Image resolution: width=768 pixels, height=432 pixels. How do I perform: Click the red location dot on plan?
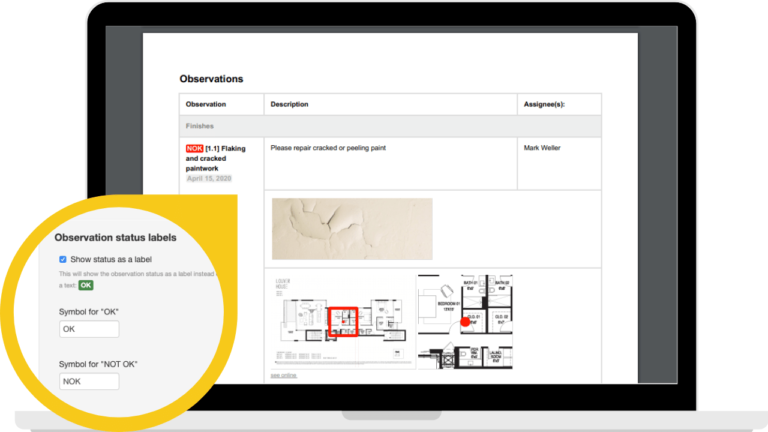coord(465,322)
